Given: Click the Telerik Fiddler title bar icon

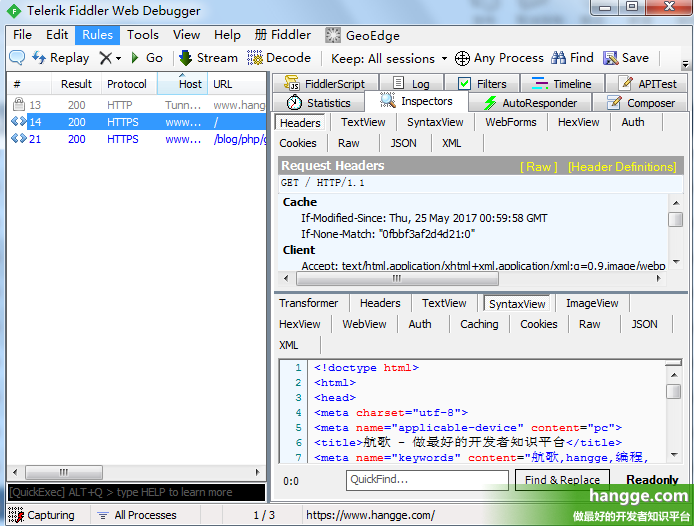Looking at the screenshot, I should pyautogui.click(x=14, y=11).
